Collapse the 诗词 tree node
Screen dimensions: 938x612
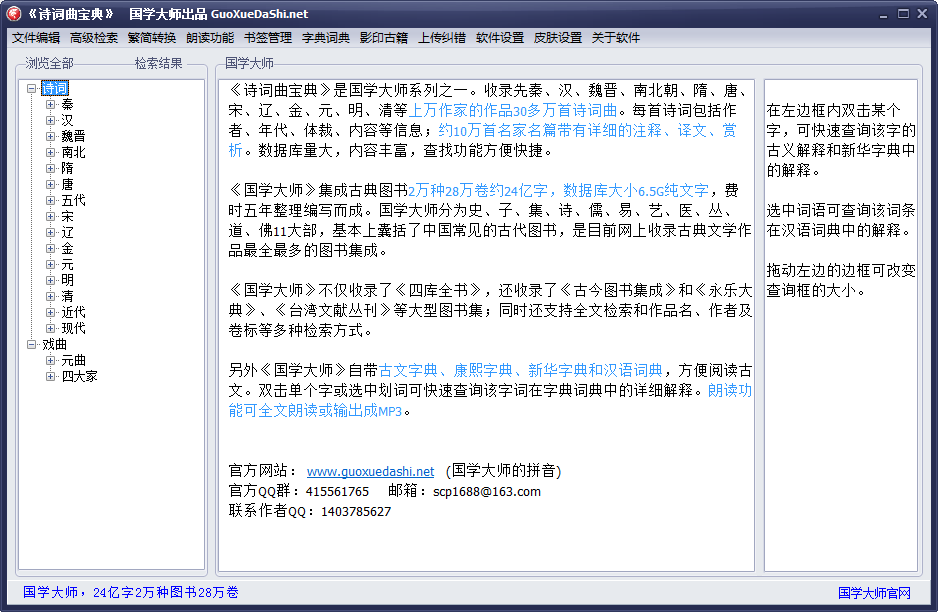point(32,89)
